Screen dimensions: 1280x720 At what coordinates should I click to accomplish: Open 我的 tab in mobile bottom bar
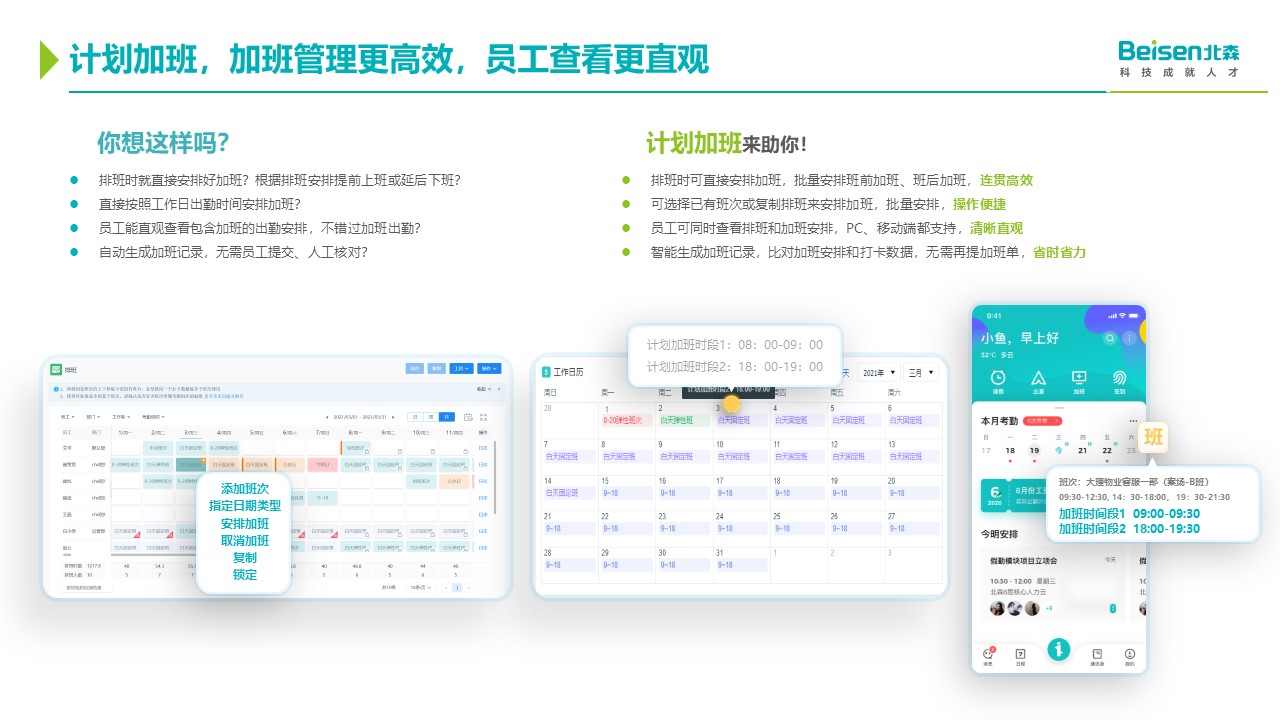click(1129, 656)
